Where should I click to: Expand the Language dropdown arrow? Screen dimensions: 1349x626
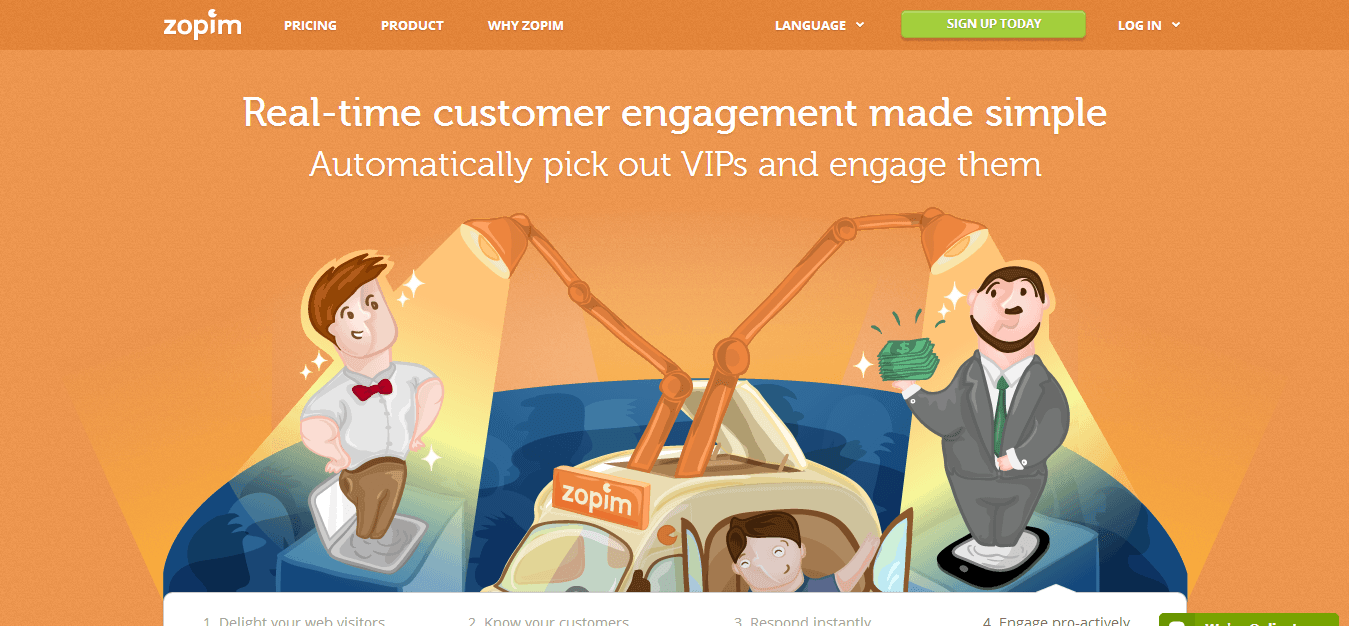coord(860,26)
